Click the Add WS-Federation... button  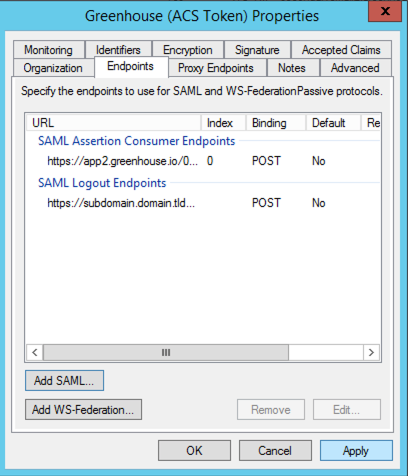coord(83,410)
